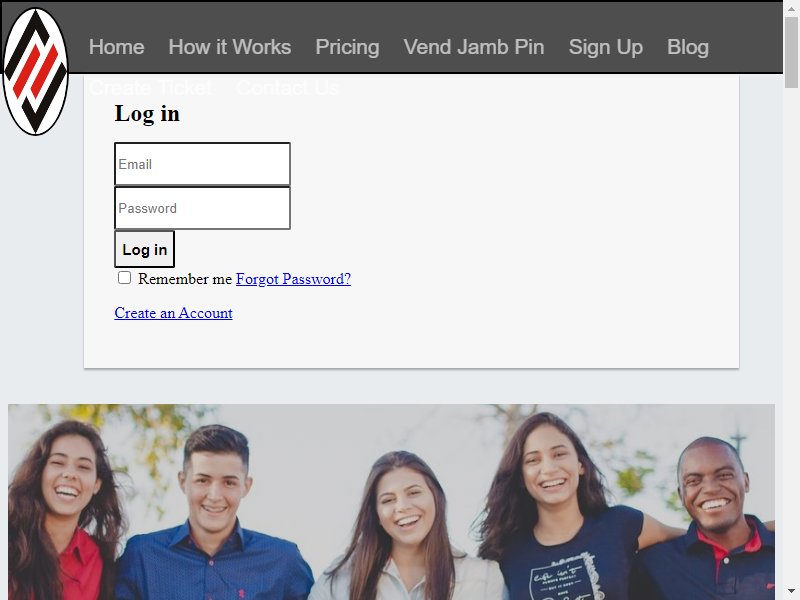The width and height of the screenshot is (800, 600).
Task: Open the faded Contact Us nav link
Action: pos(287,88)
